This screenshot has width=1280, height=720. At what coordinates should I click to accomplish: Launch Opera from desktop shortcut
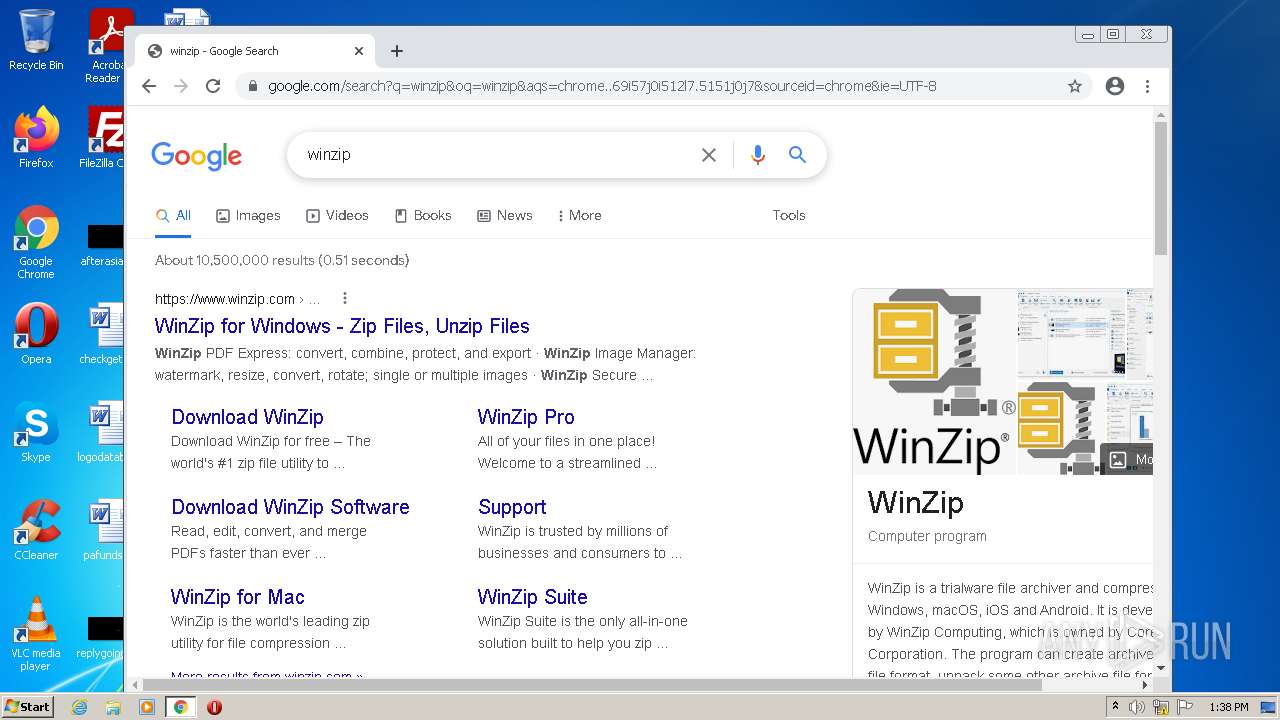pos(36,333)
